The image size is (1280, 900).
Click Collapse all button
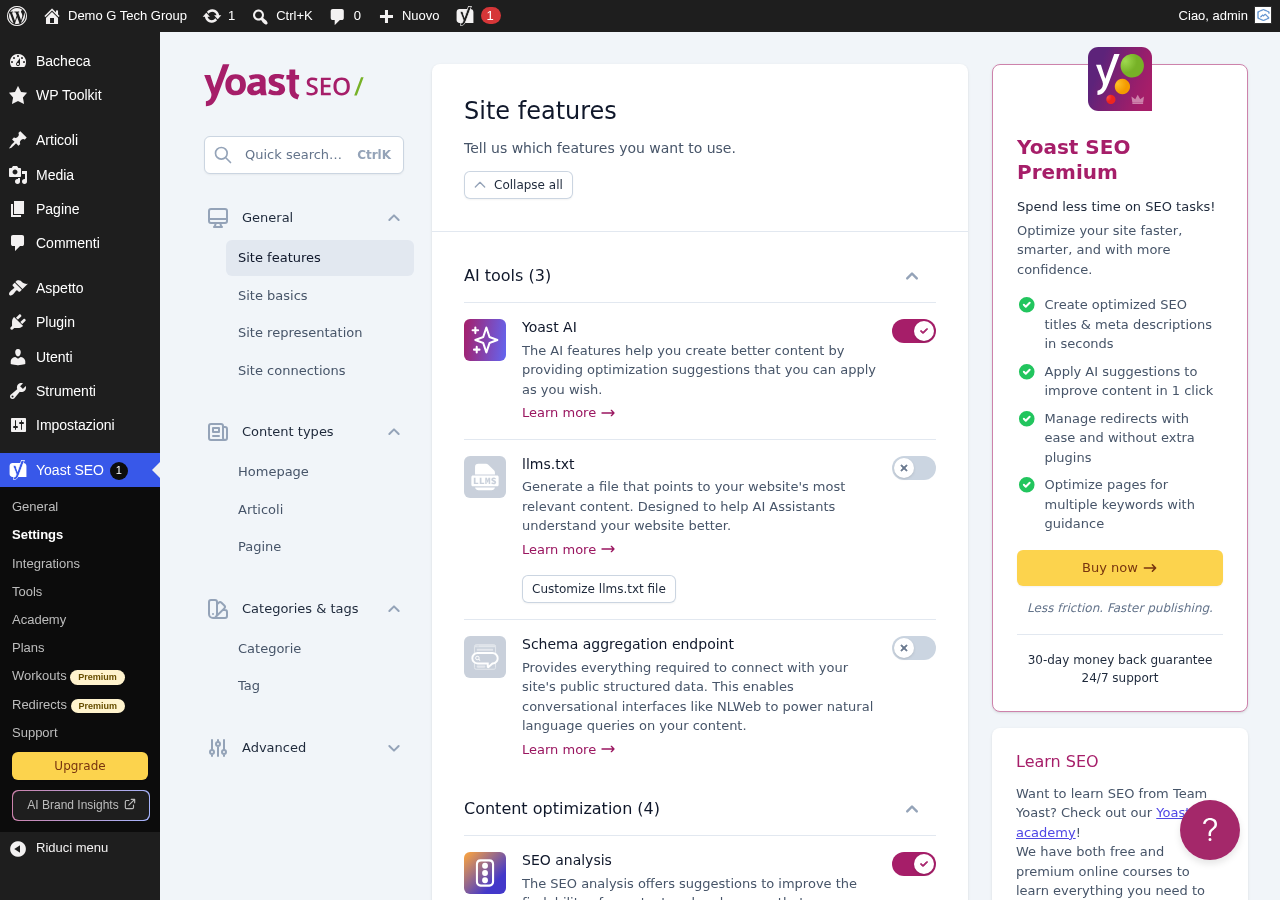coord(518,185)
